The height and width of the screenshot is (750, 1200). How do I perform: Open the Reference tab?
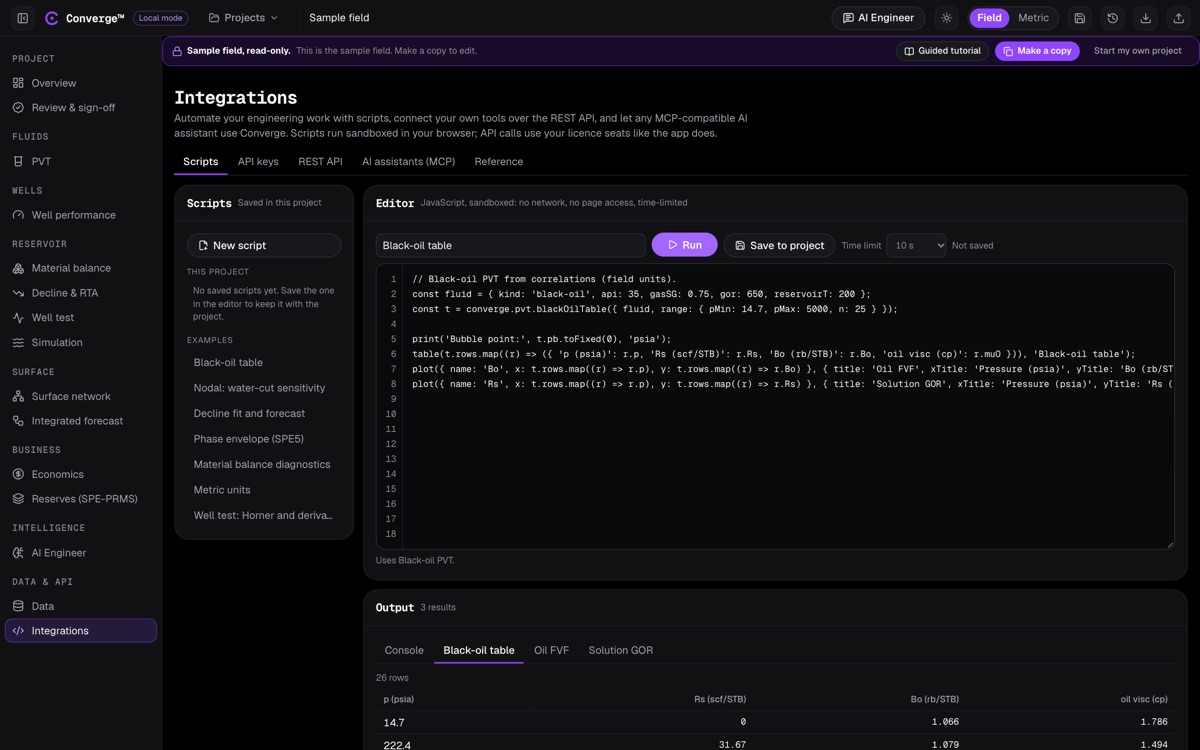[499, 162]
